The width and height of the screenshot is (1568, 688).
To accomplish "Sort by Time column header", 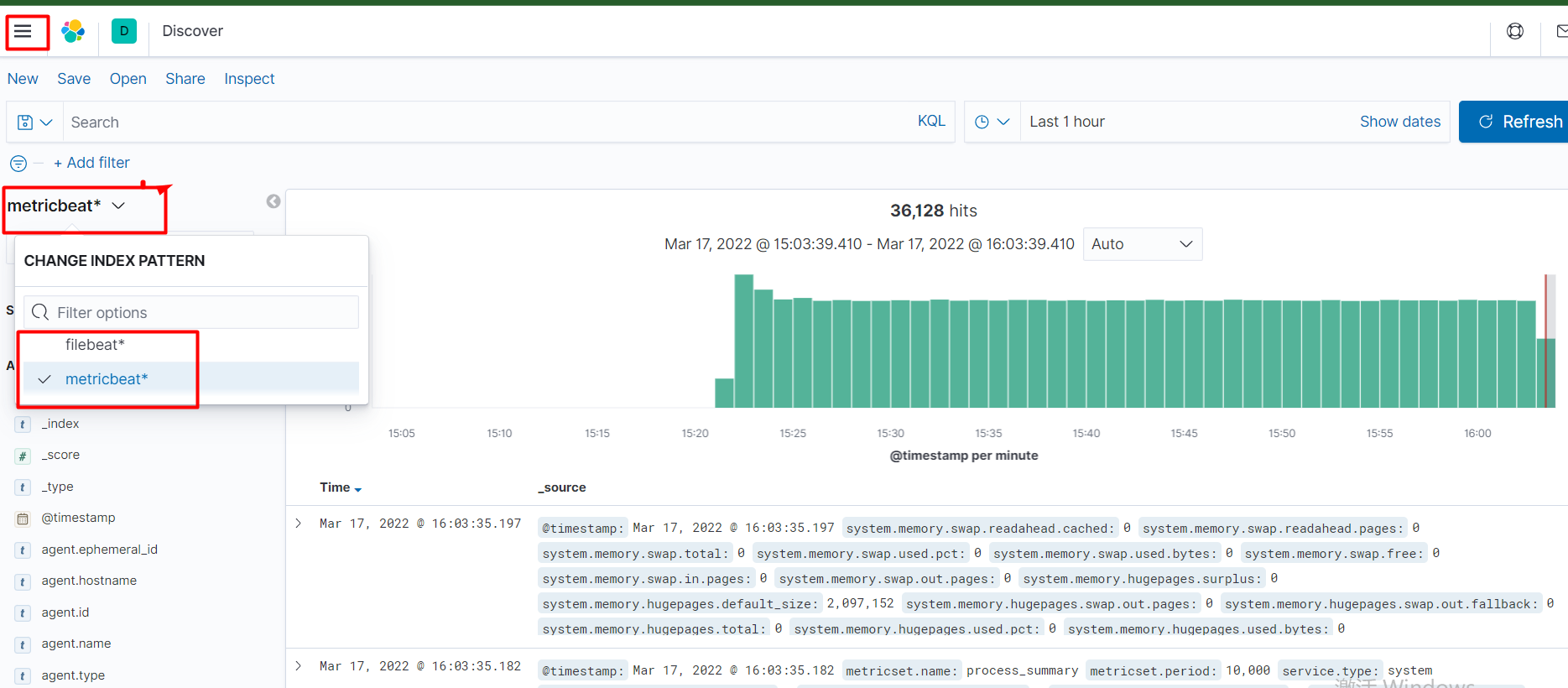I will point(340,487).
